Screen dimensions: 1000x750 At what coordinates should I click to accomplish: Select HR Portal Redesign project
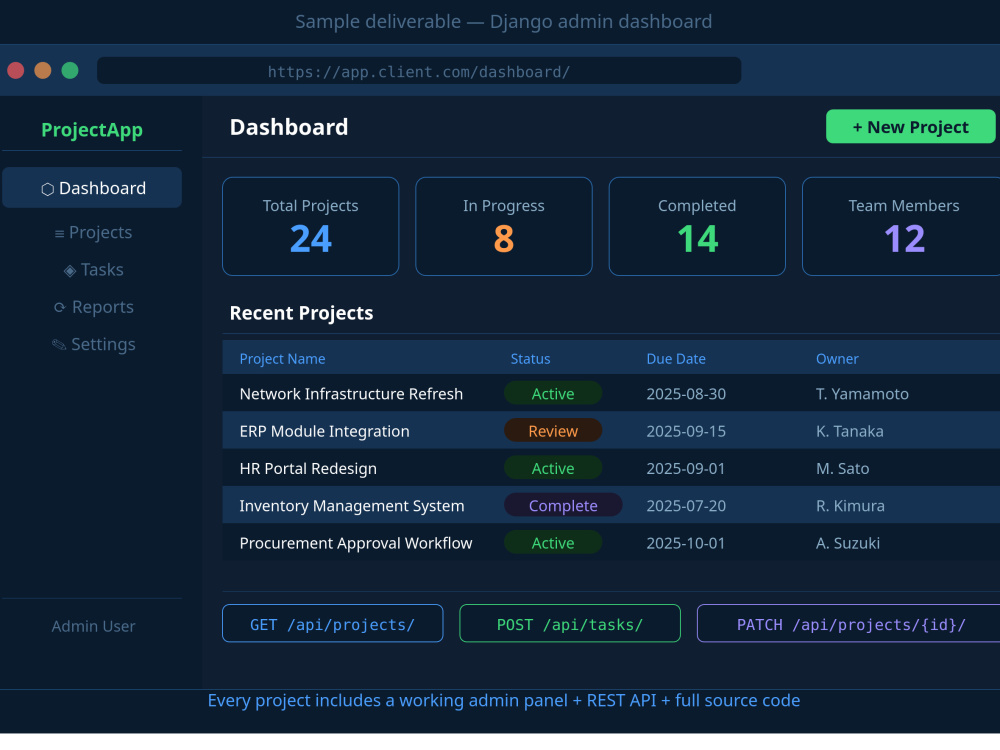click(x=308, y=469)
